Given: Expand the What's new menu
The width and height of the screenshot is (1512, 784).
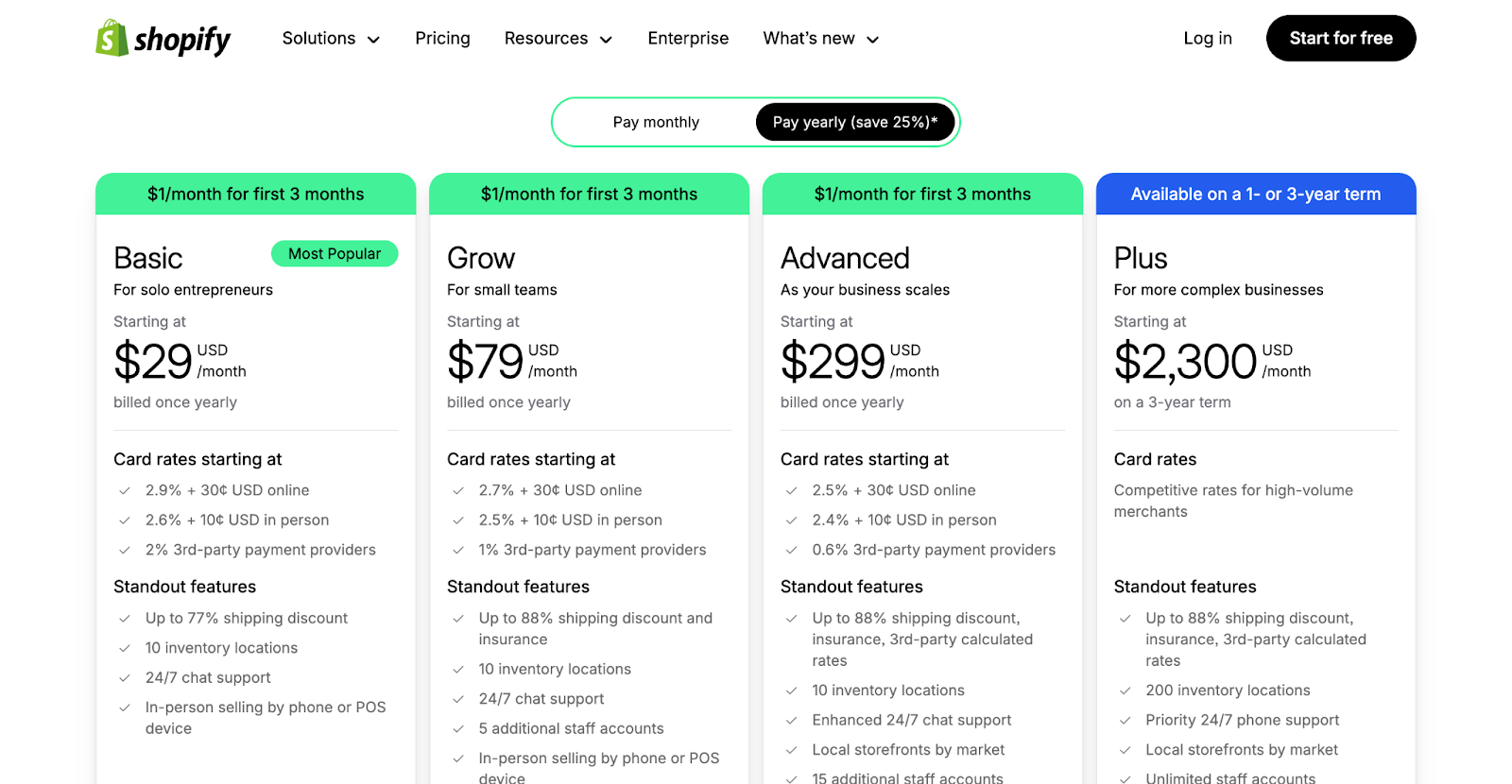Looking at the screenshot, I should (821, 39).
